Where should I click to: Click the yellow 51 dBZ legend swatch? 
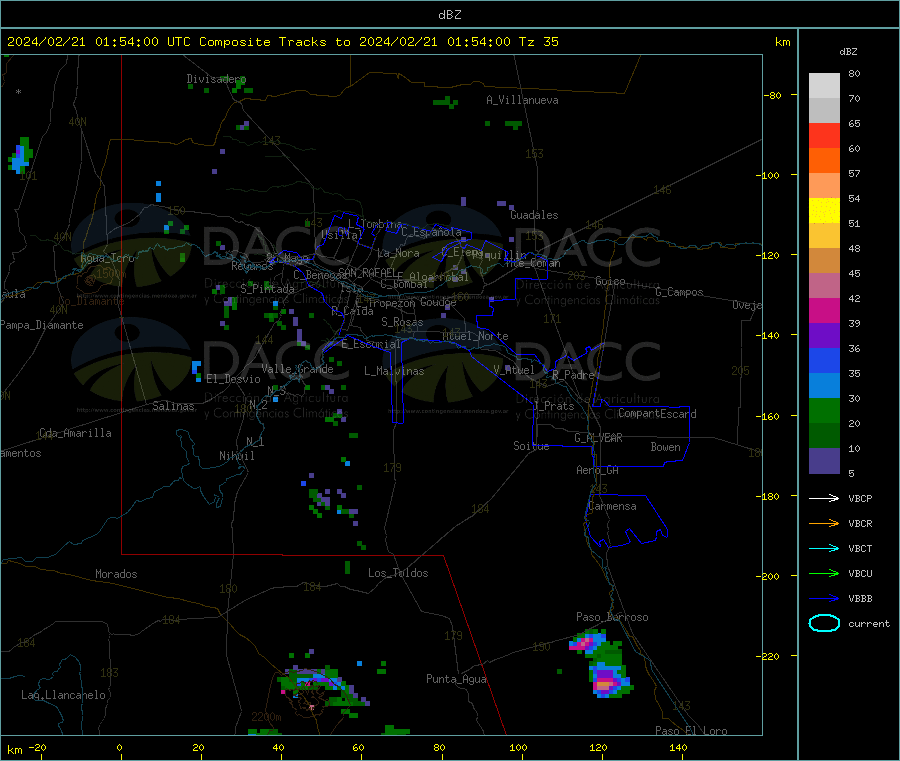[824, 211]
